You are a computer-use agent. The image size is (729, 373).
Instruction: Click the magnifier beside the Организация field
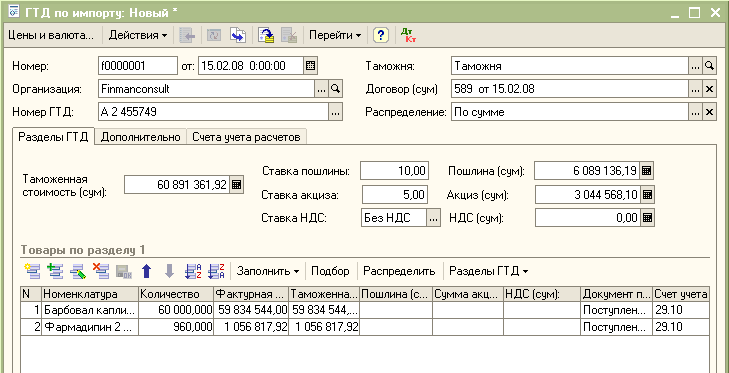click(335, 89)
